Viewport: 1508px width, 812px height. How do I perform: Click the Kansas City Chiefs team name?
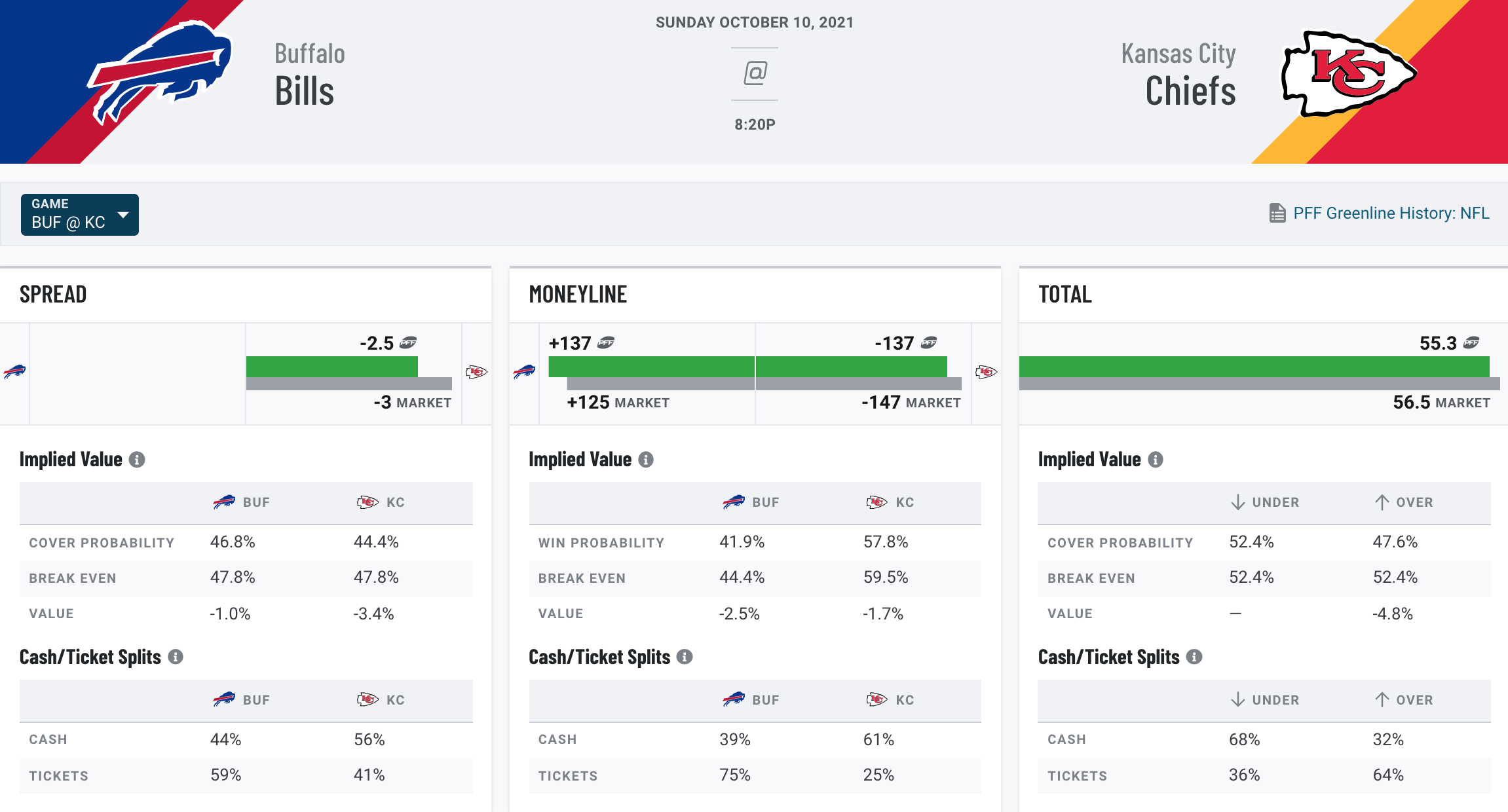tap(1178, 74)
